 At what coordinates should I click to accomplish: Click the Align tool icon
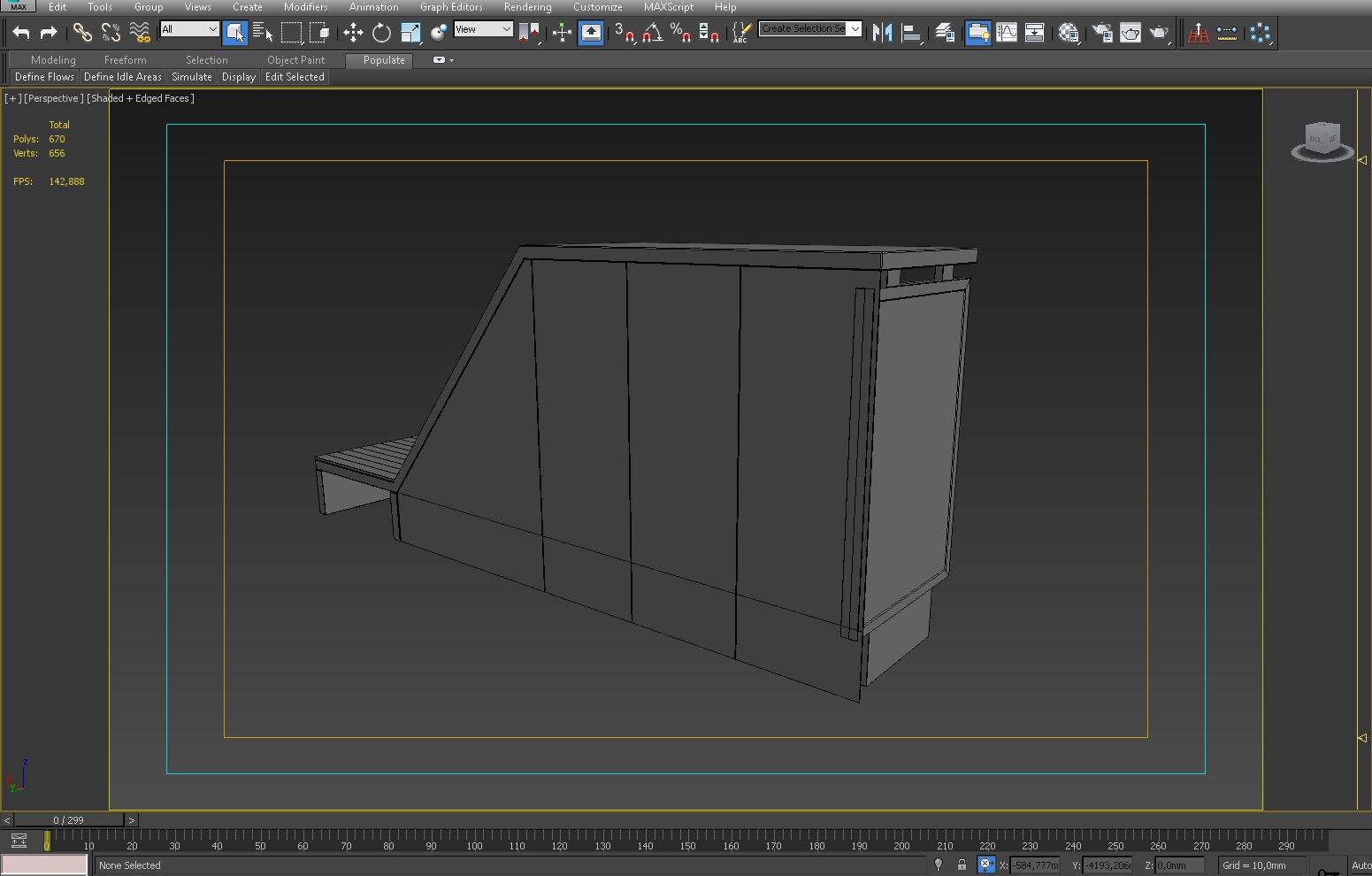point(911,33)
